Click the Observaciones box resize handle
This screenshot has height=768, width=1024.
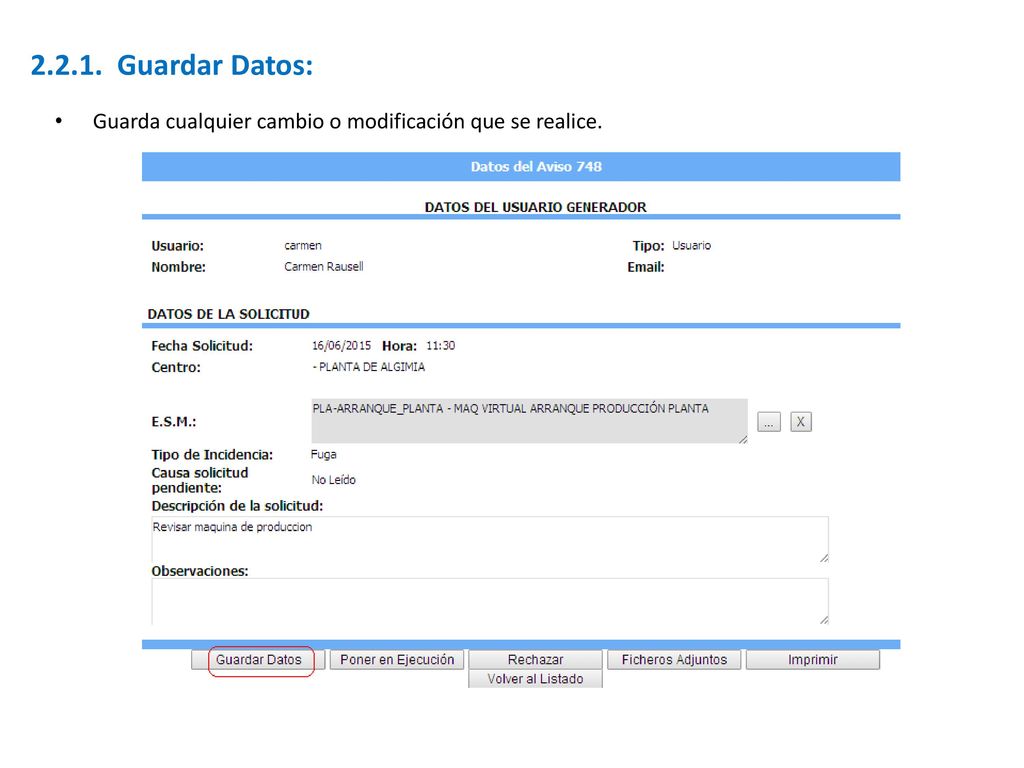824,620
